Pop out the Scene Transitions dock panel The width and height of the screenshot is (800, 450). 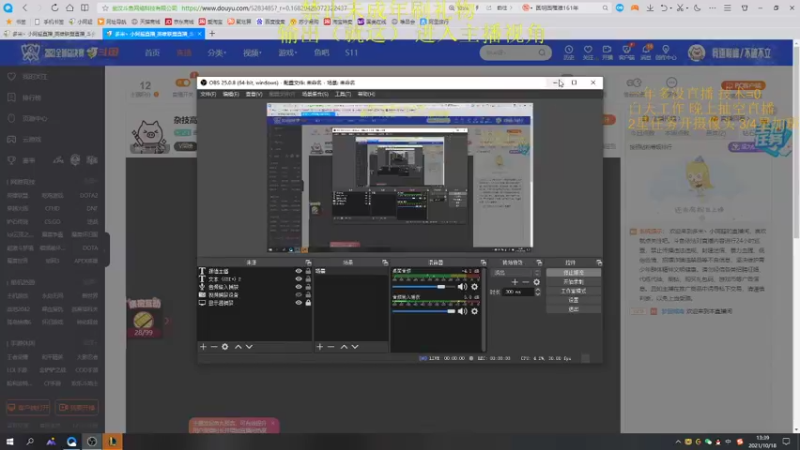pos(539,262)
